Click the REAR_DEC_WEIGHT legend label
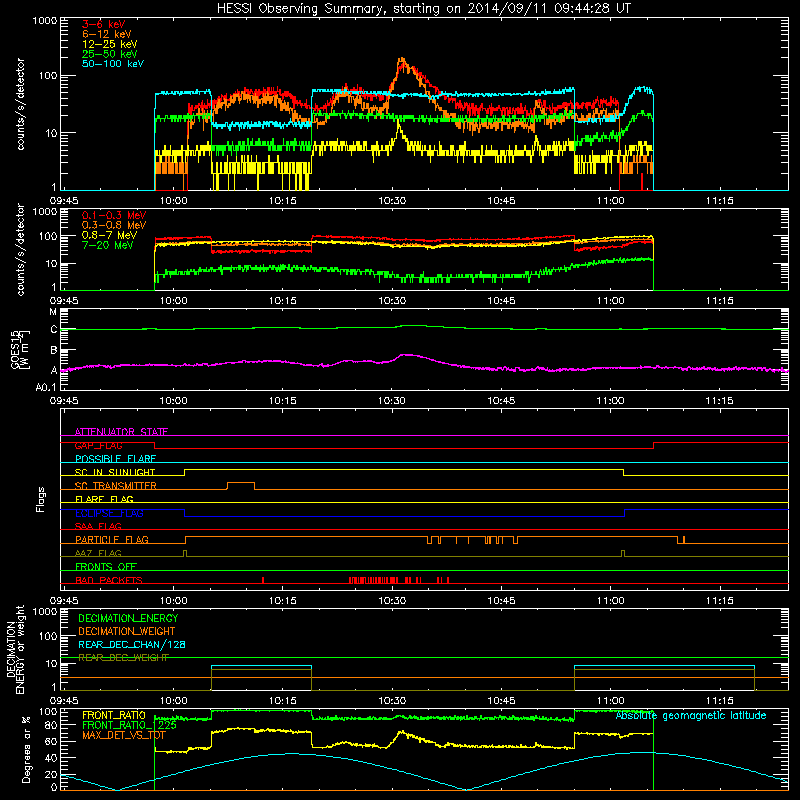 123,658
